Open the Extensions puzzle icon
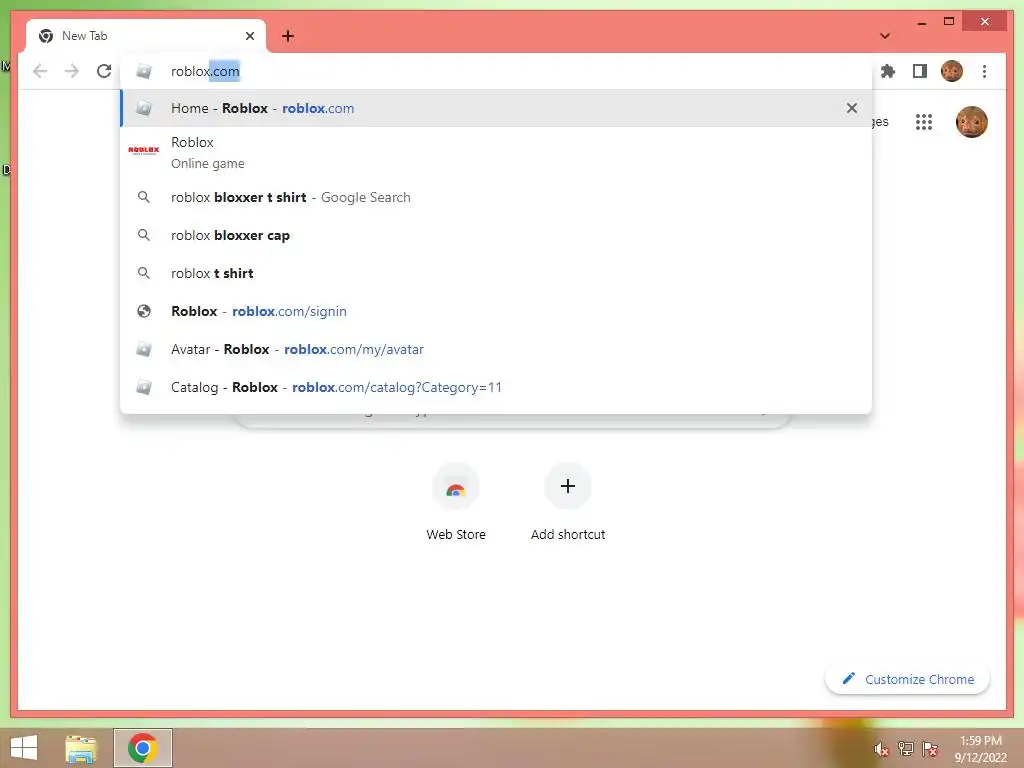 (x=888, y=71)
